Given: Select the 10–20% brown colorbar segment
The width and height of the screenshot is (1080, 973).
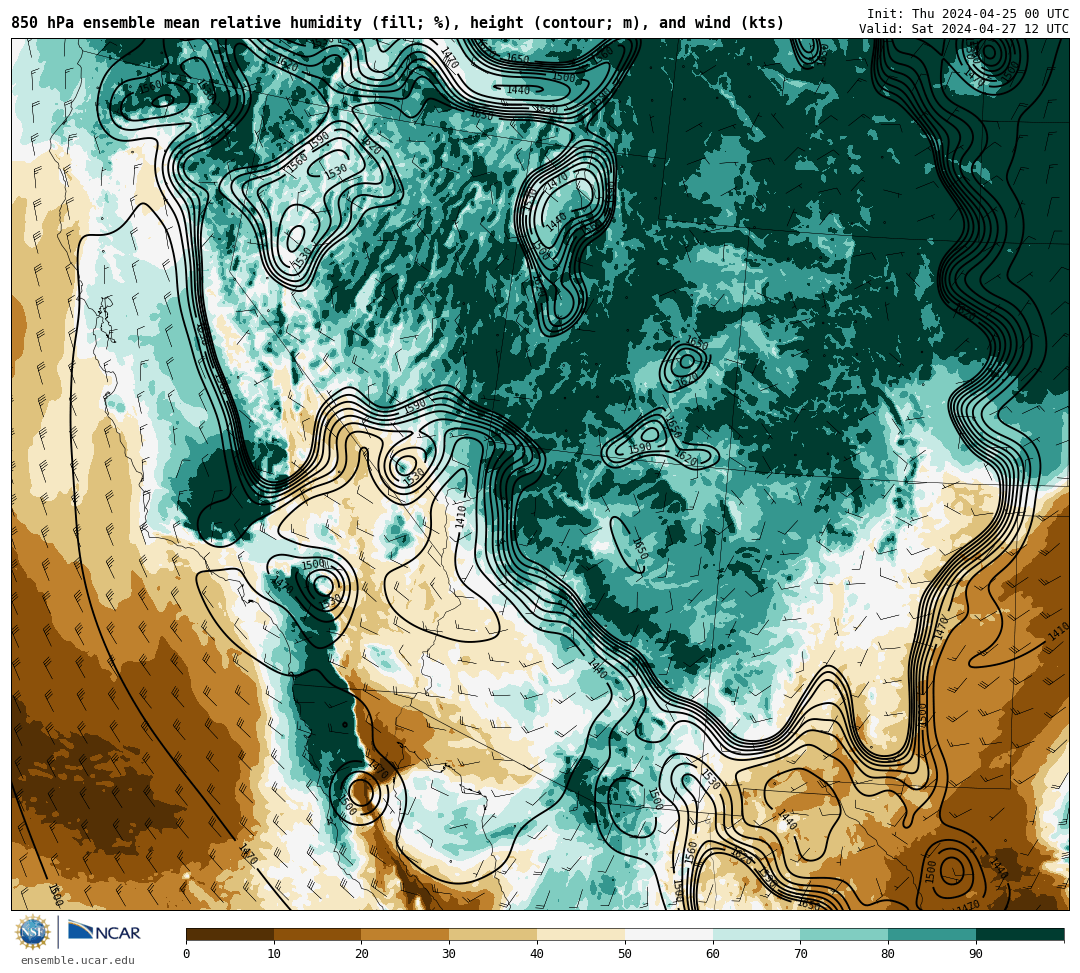Looking at the screenshot, I should click(318, 934).
